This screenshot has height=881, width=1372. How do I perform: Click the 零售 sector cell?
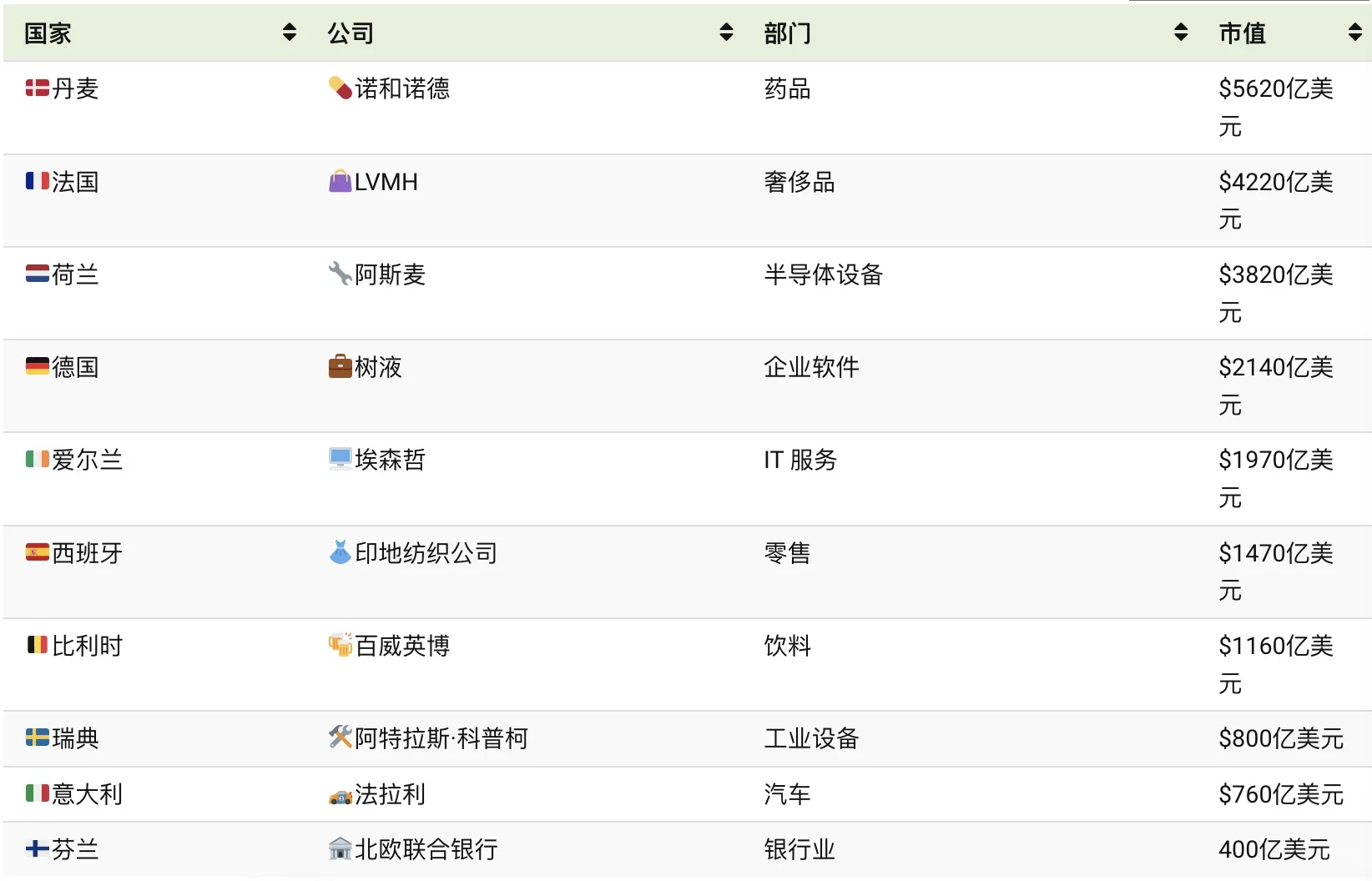[787, 553]
